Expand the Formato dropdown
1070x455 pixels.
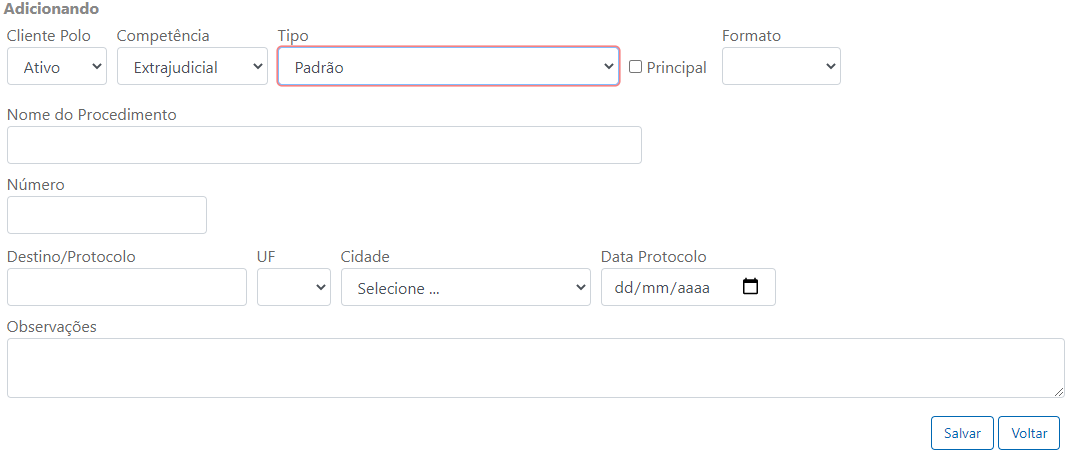(781, 66)
